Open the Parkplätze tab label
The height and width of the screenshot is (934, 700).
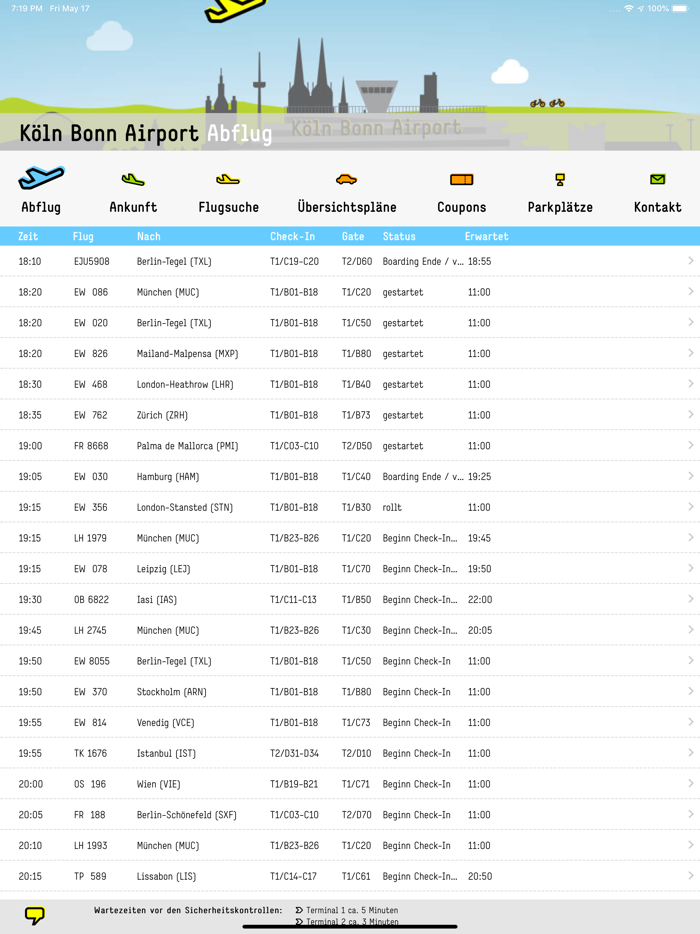point(560,207)
